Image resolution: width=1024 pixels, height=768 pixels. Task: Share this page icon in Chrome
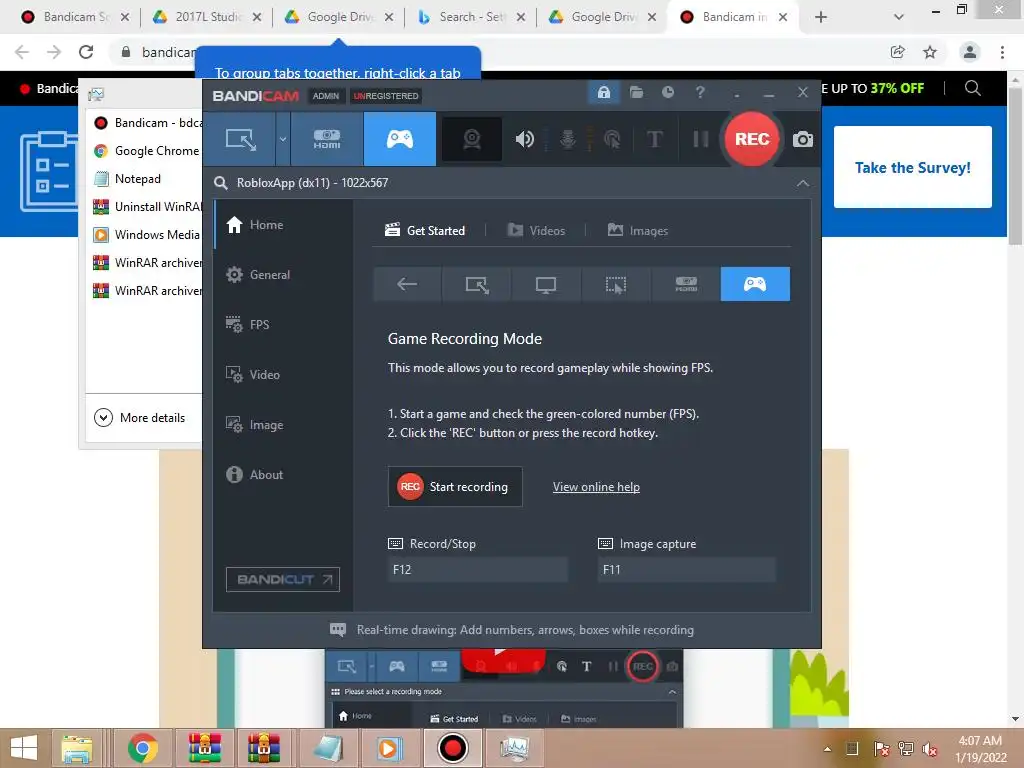[897, 52]
